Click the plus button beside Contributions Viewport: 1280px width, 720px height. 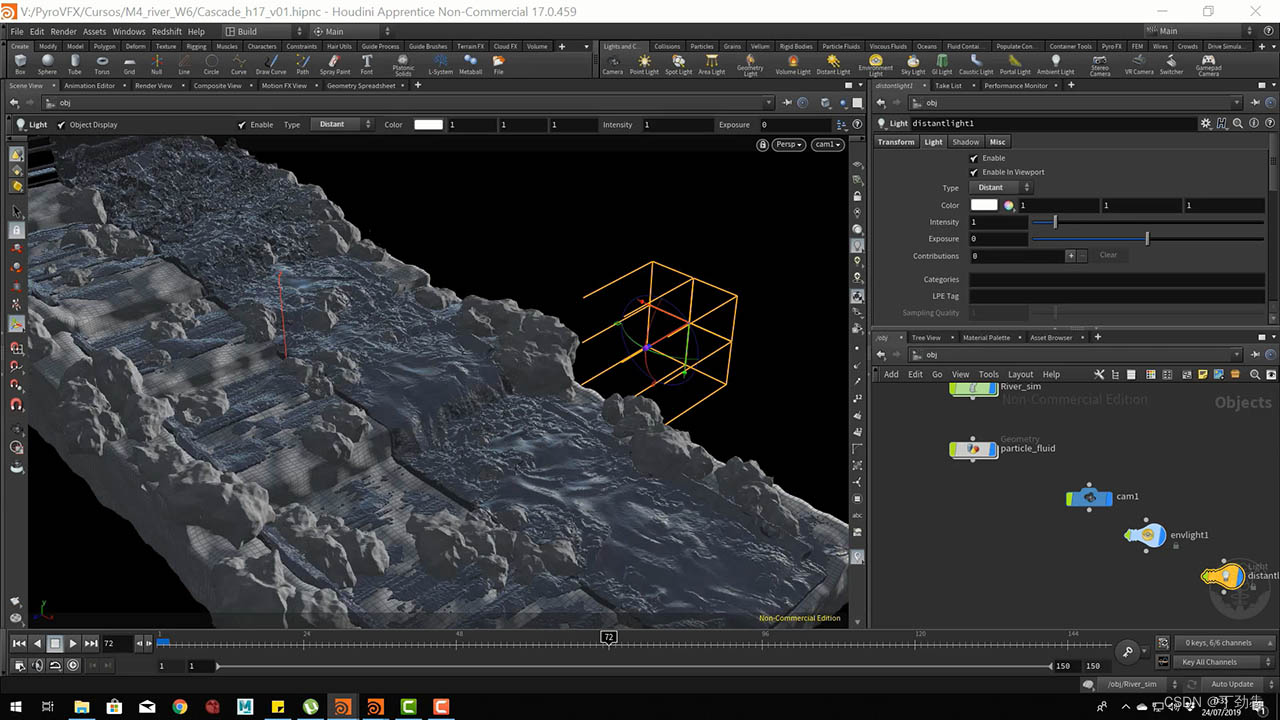point(1070,256)
